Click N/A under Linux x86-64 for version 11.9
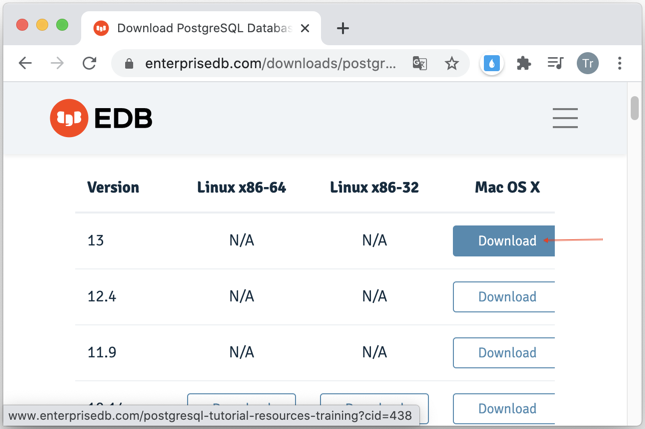 click(241, 352)
